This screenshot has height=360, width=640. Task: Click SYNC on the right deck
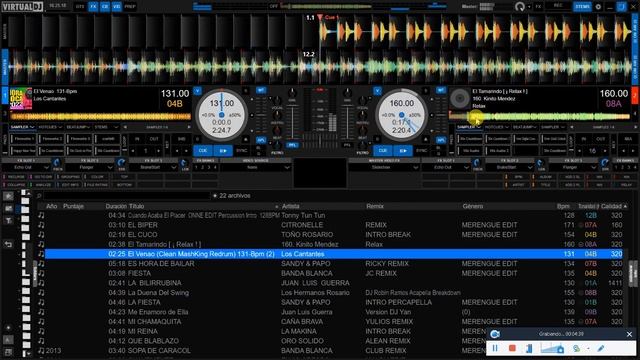[421, 151]
